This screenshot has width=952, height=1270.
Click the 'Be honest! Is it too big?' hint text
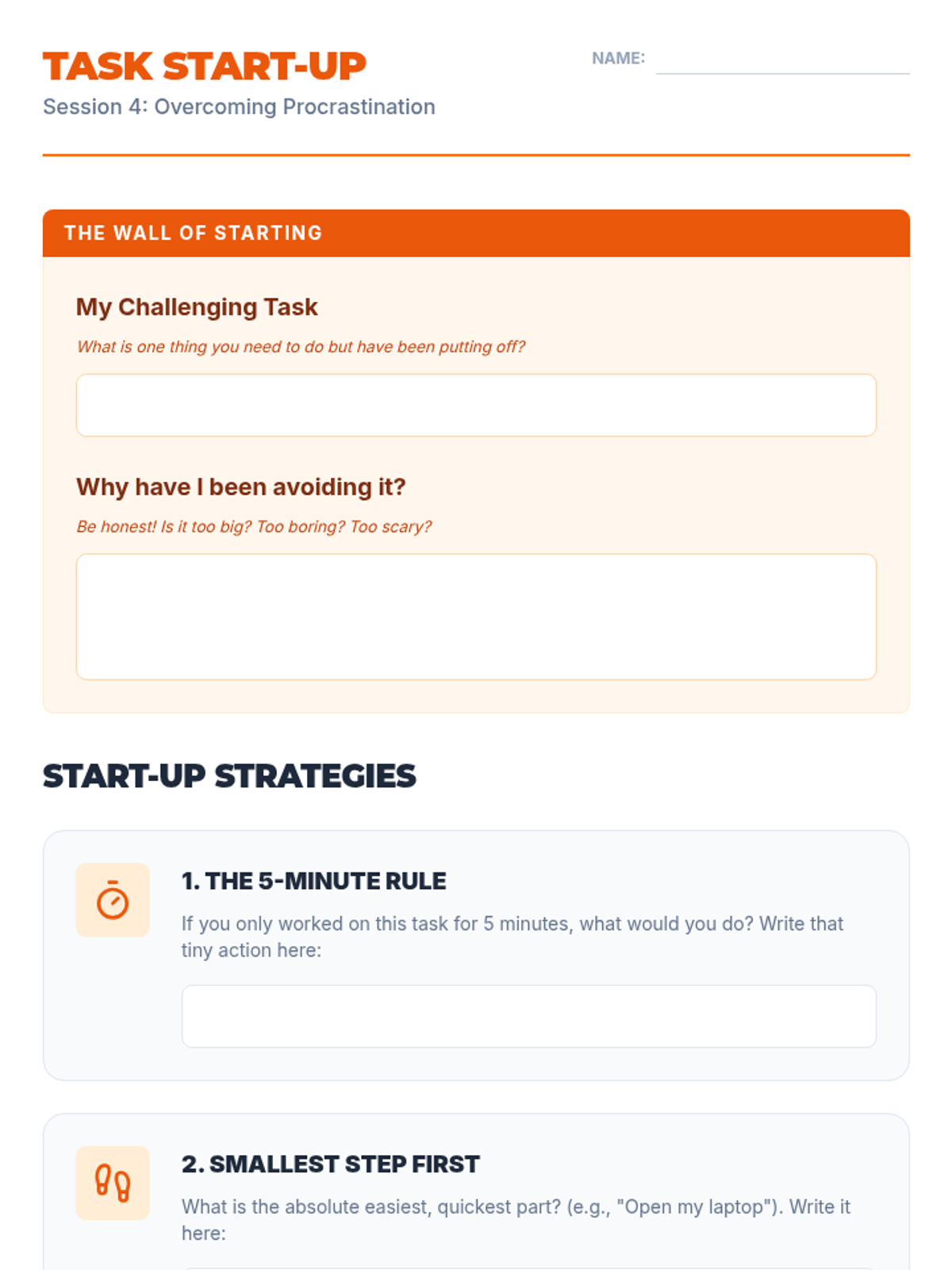(254, 527)
